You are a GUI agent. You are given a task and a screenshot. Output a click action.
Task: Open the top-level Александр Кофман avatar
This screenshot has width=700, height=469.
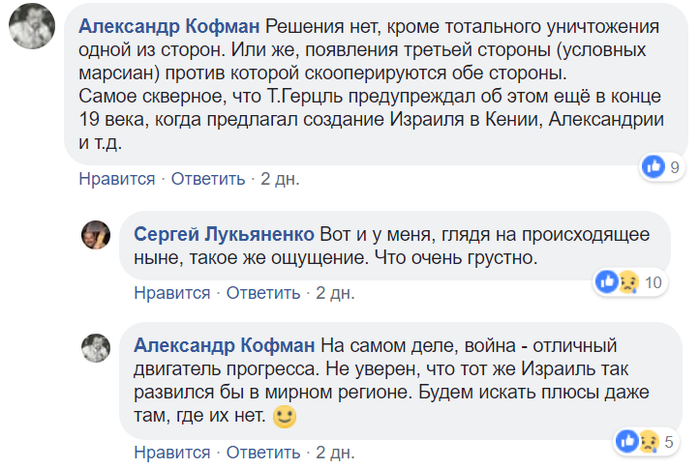[31, 26]
